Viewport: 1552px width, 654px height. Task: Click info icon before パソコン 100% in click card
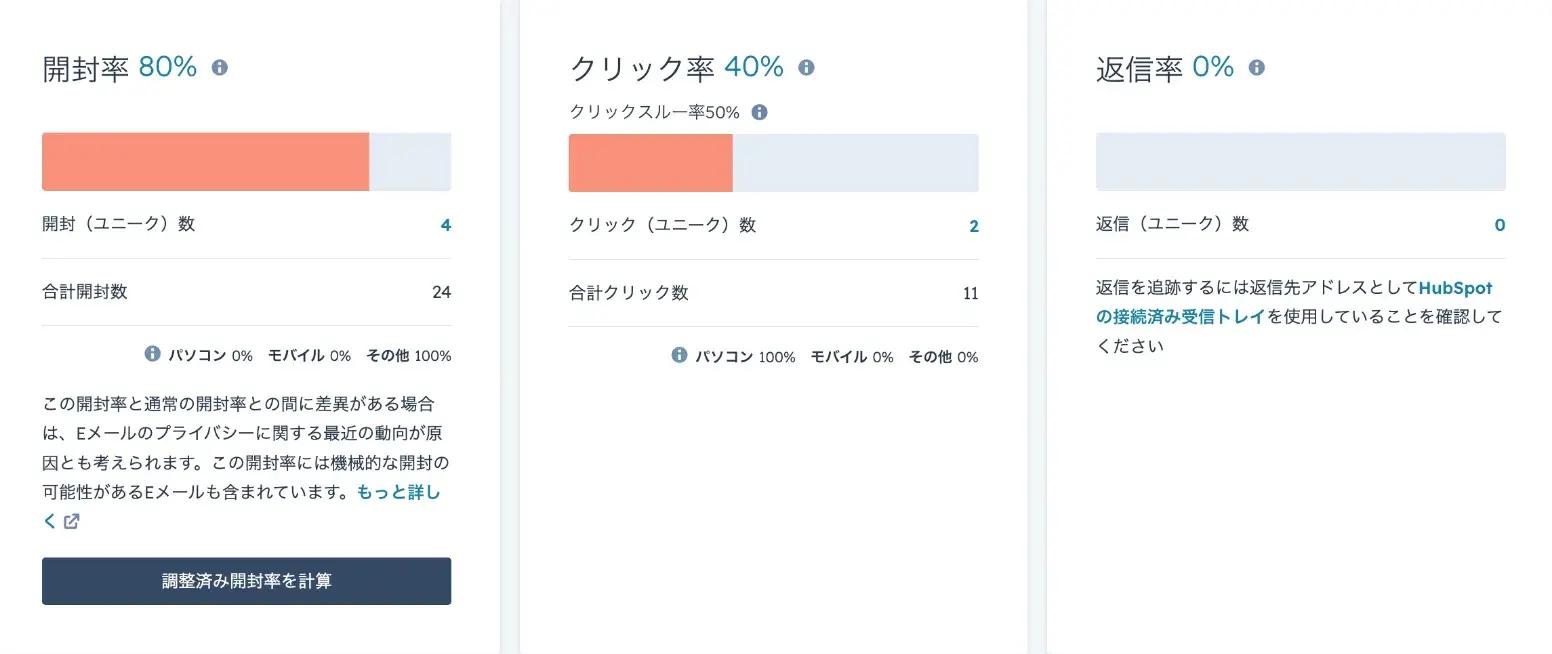coord(679,355)
